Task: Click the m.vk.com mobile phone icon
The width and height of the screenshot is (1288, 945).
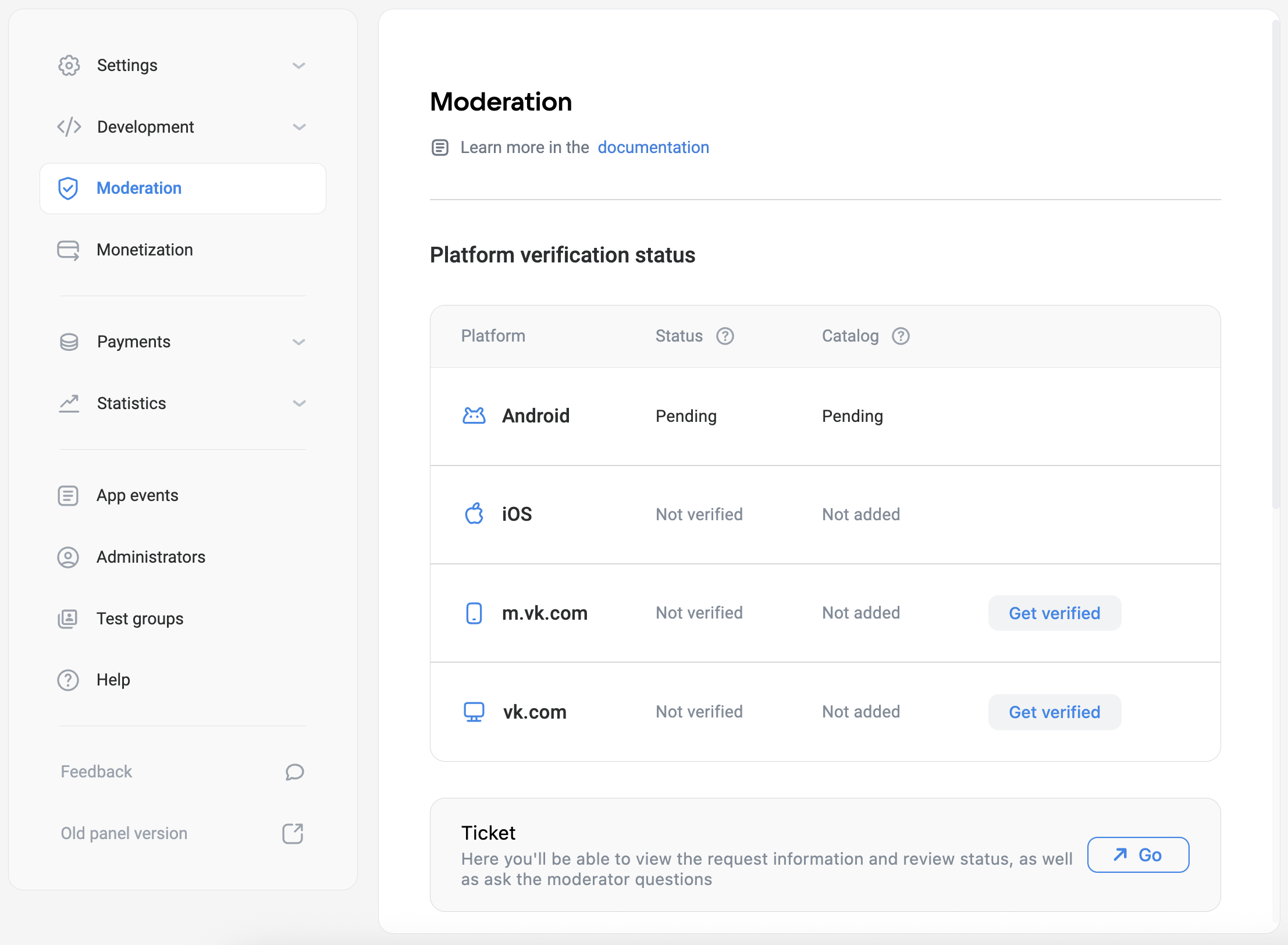Action: click(474, 613)
